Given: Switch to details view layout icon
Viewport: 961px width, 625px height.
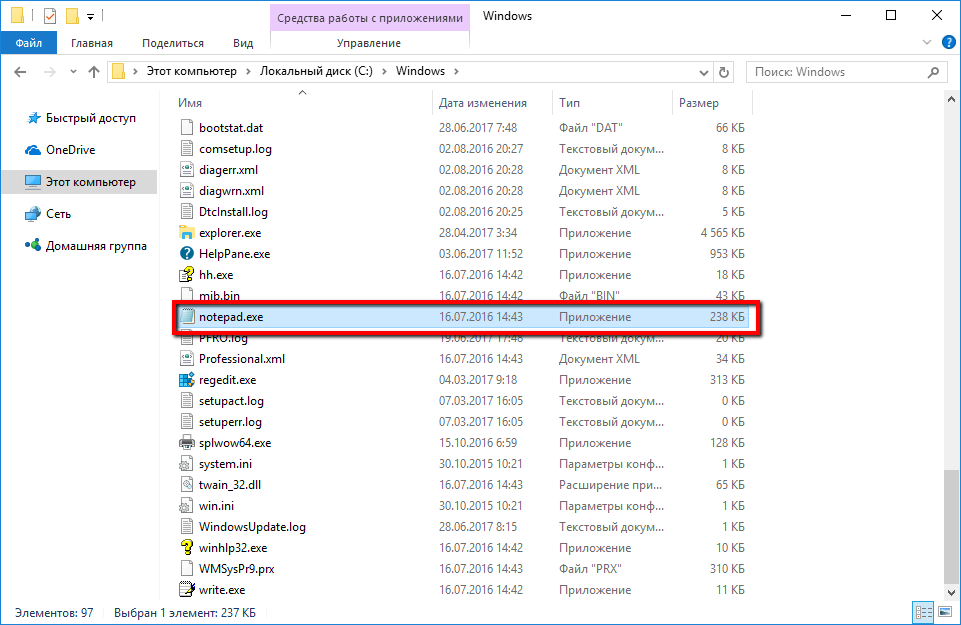Looking at the screenshot, I should click(x=923, y=612).
